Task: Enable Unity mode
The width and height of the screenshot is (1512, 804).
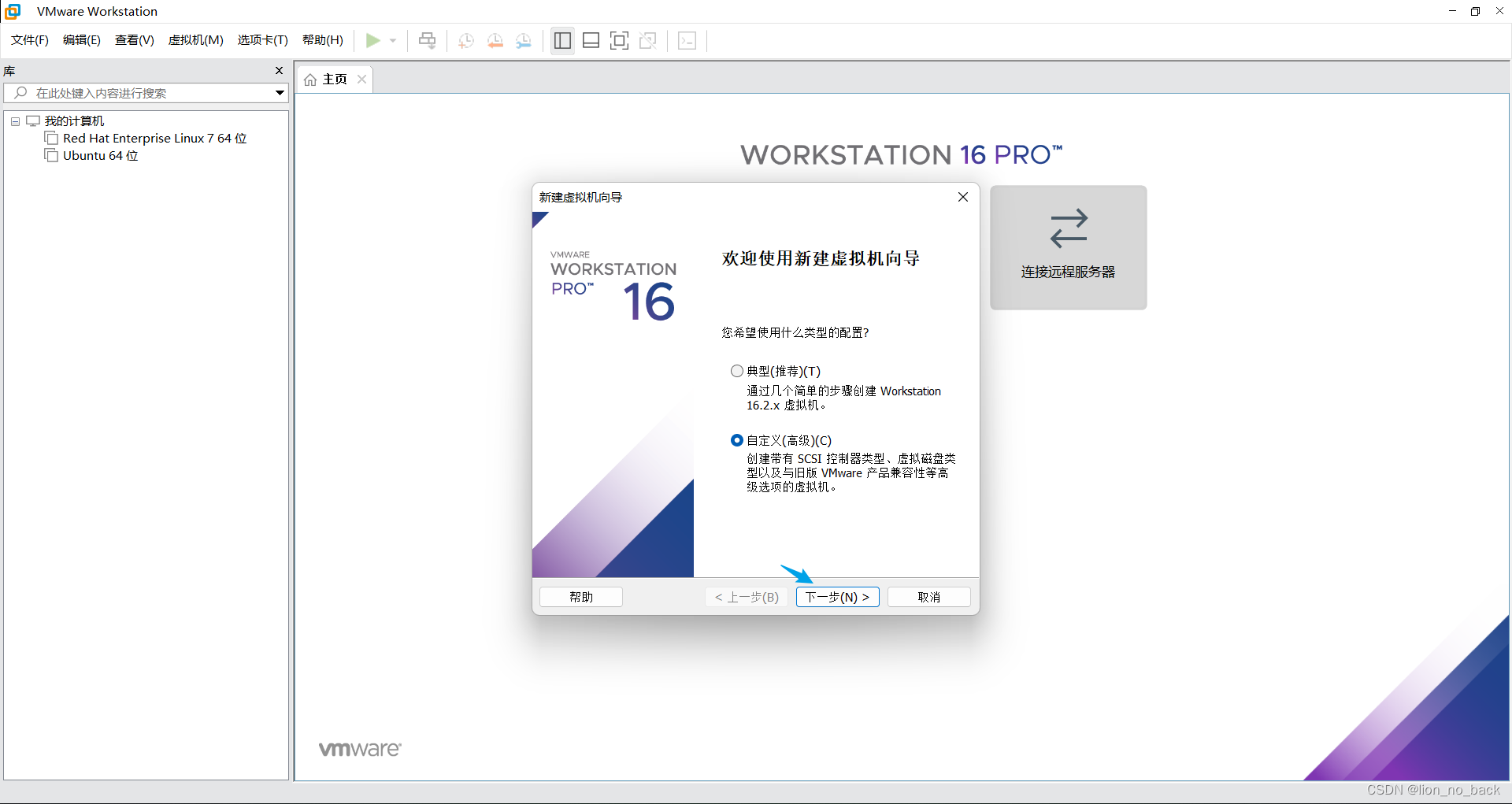Action: (x=648, y=40)
